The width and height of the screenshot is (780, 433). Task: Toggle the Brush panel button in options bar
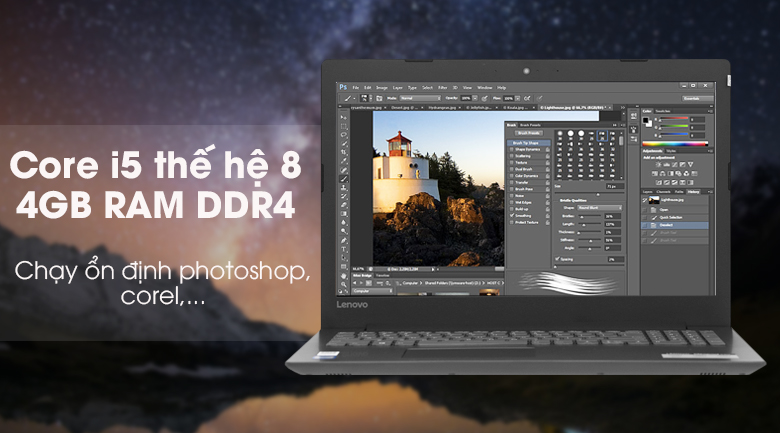point(379,98)
